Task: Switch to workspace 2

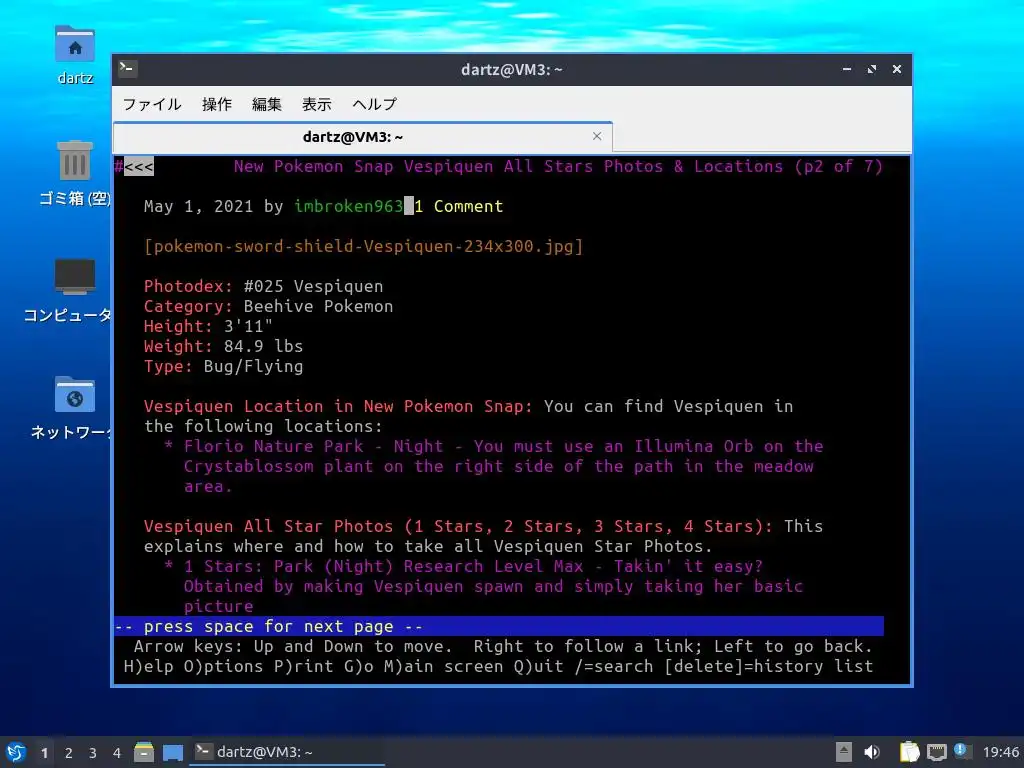Action: coord(69,753)
